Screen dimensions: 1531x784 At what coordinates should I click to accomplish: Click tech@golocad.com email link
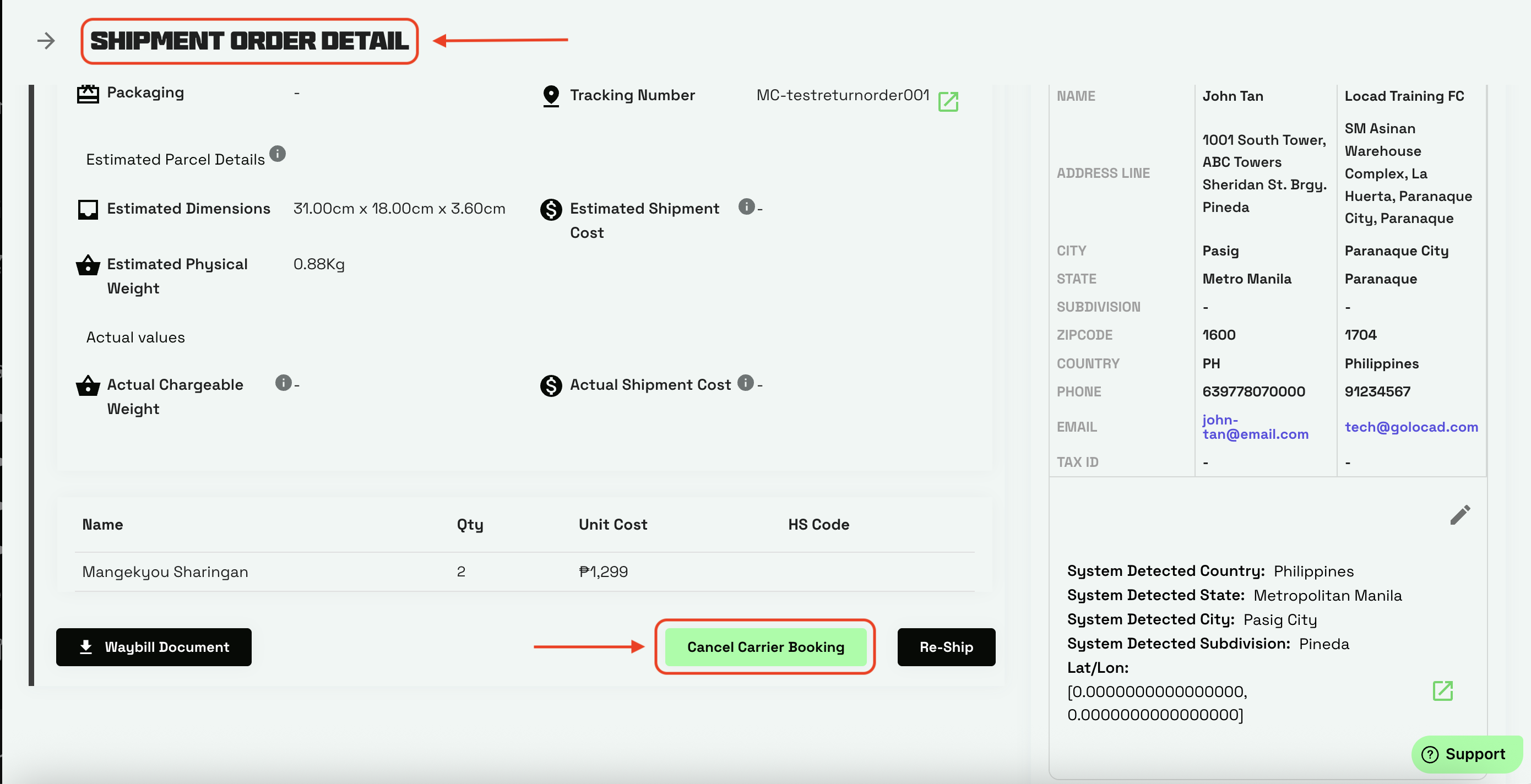coord(1411,427)
